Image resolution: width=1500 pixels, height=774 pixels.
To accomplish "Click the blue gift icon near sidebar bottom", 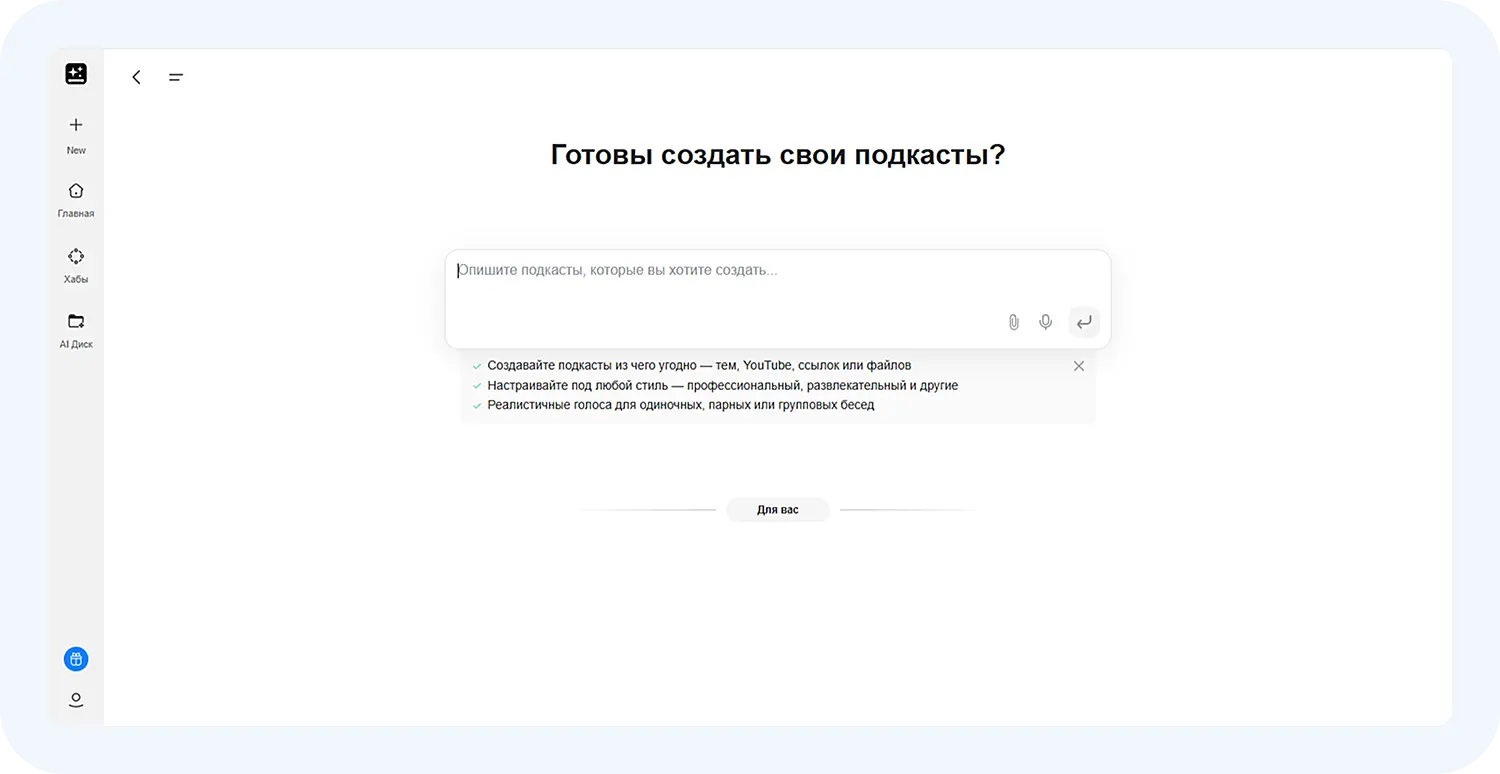I will point(75,659).
